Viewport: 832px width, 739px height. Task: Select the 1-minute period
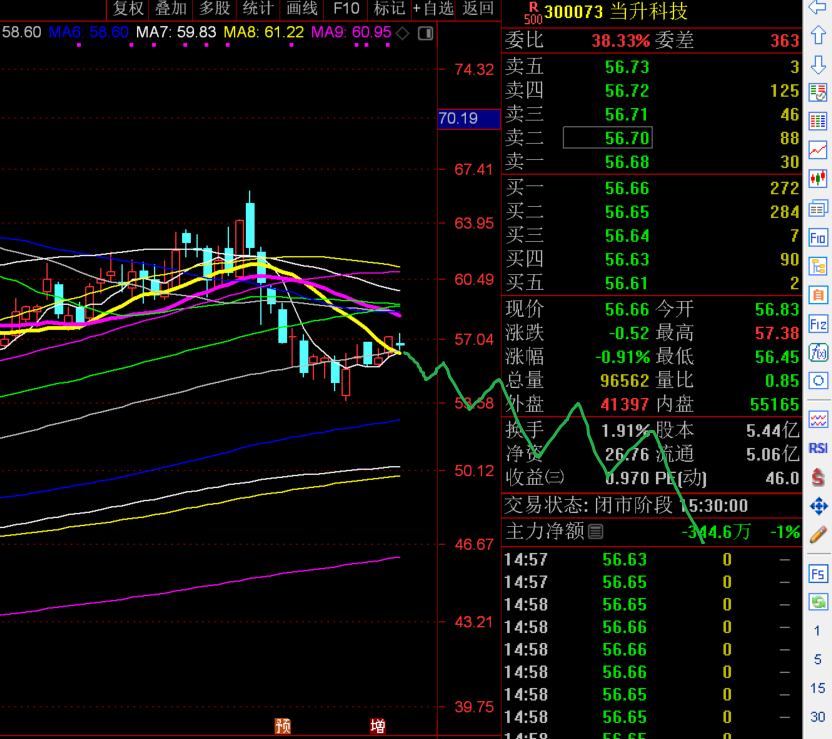point(817,631)
